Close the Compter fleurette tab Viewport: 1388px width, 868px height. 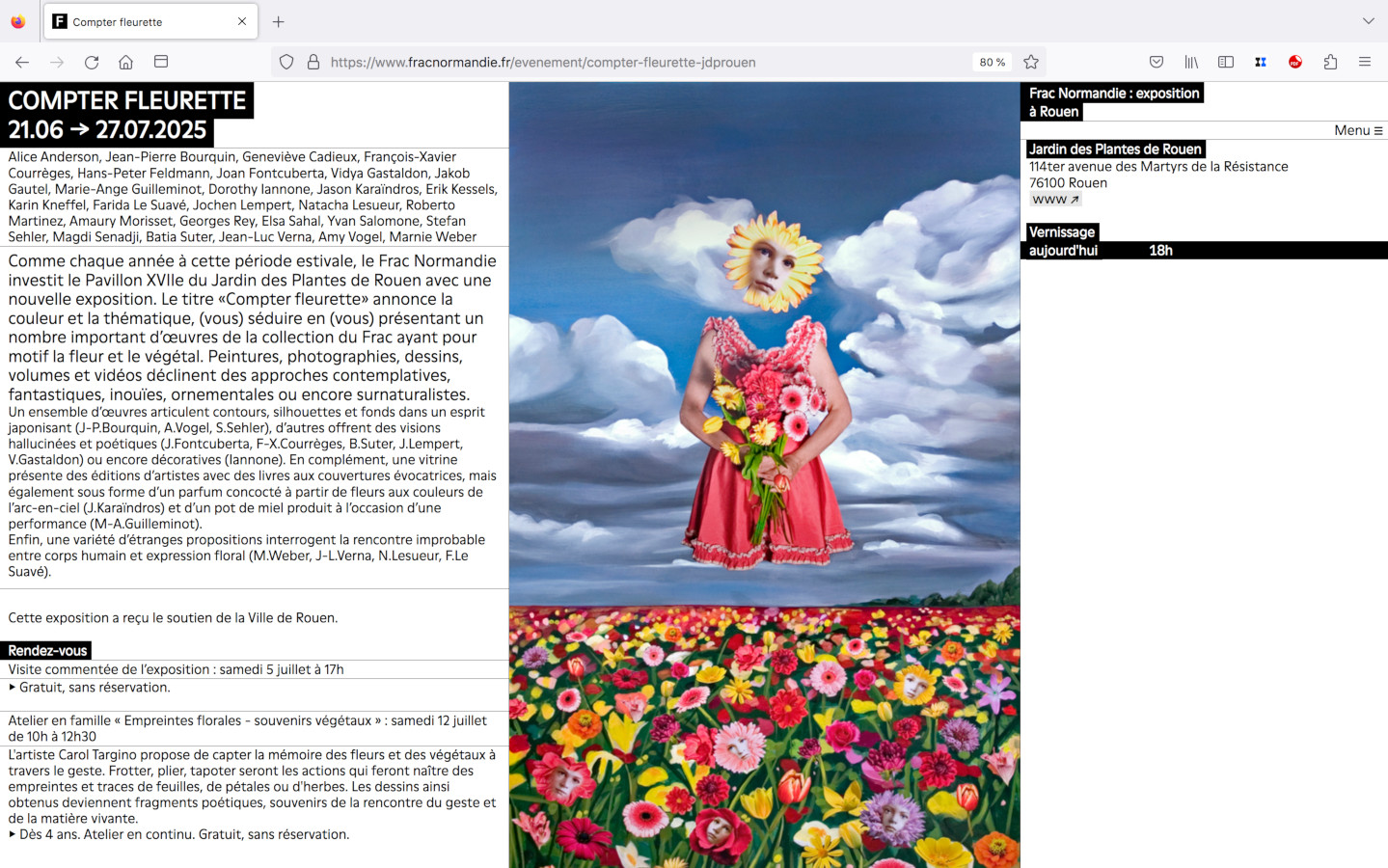[x=242, y=21]
